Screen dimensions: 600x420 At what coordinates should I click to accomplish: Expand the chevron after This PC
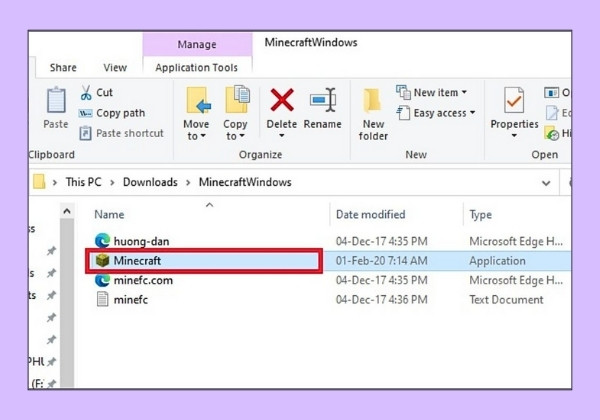pos(112,182)
